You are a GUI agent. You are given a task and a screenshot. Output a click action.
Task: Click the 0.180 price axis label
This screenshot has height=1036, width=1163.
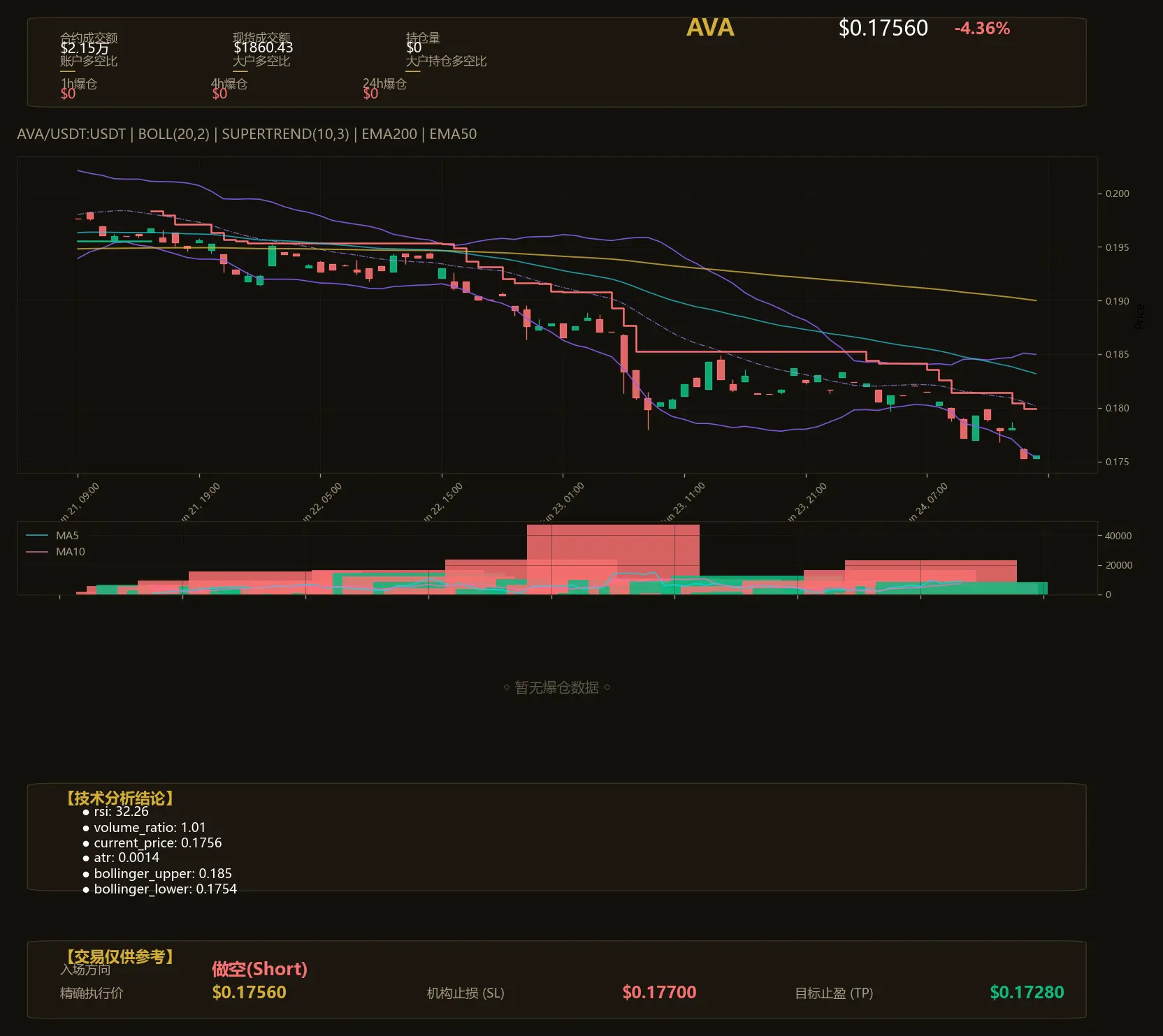tap(1117, 408)
